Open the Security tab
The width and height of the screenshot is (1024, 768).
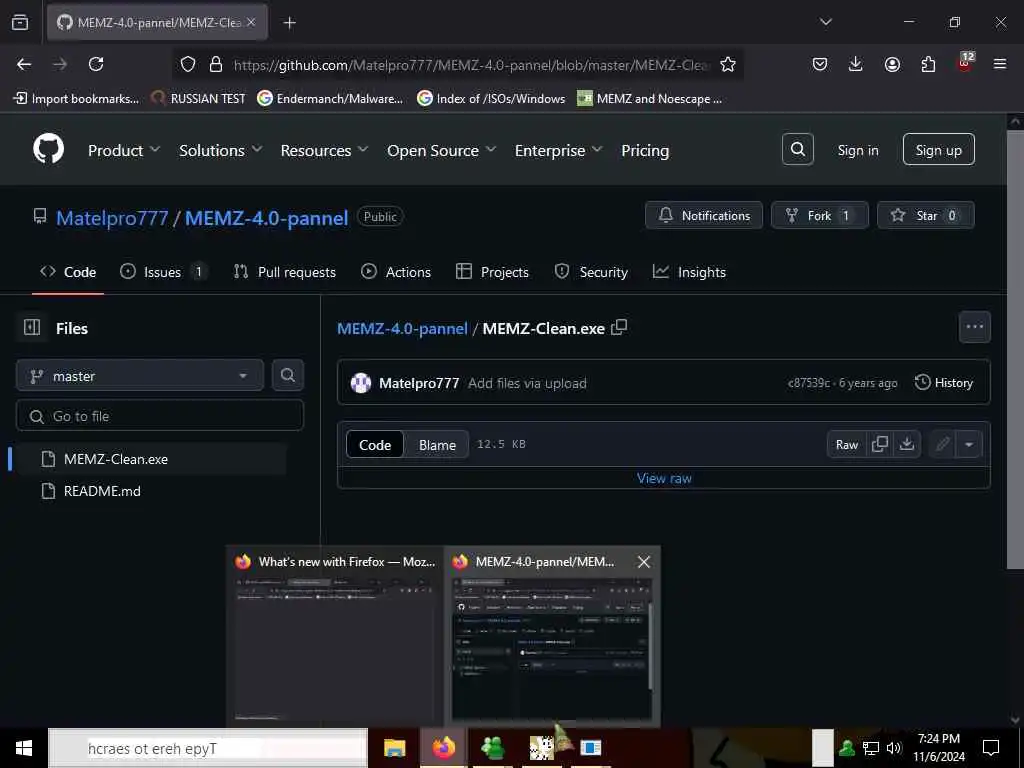pyautogui.click(x=591, y=272)
